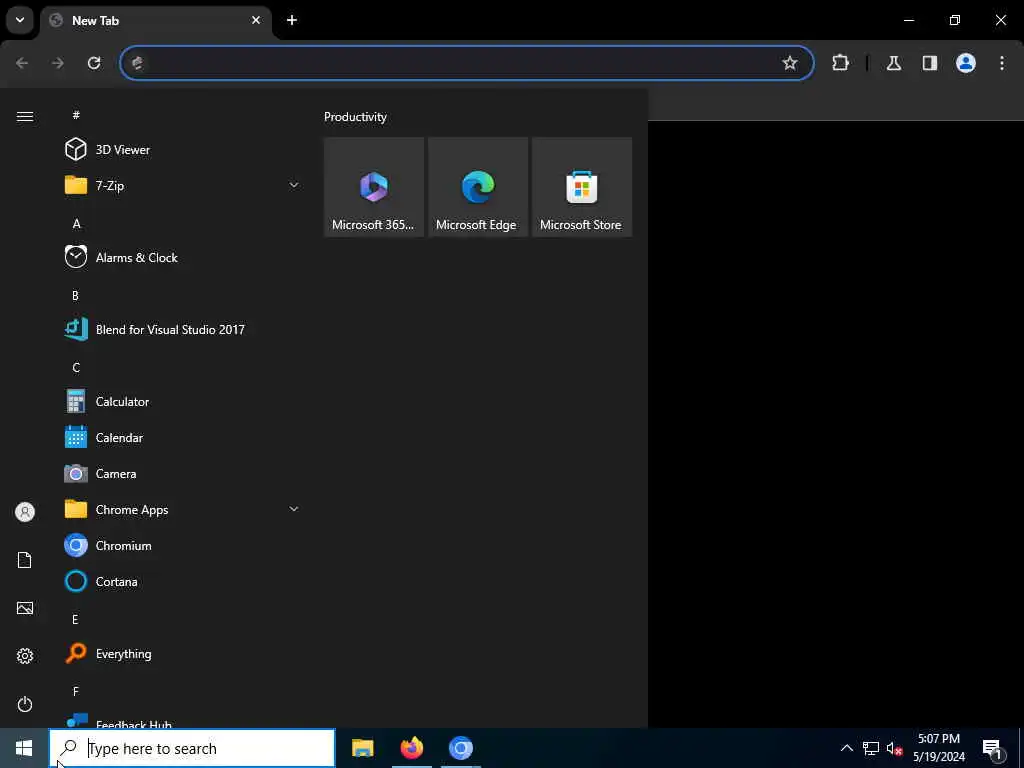Open a new browser tab with plus
This screenshot has height=768, width=1024.
tap(292, 20)
